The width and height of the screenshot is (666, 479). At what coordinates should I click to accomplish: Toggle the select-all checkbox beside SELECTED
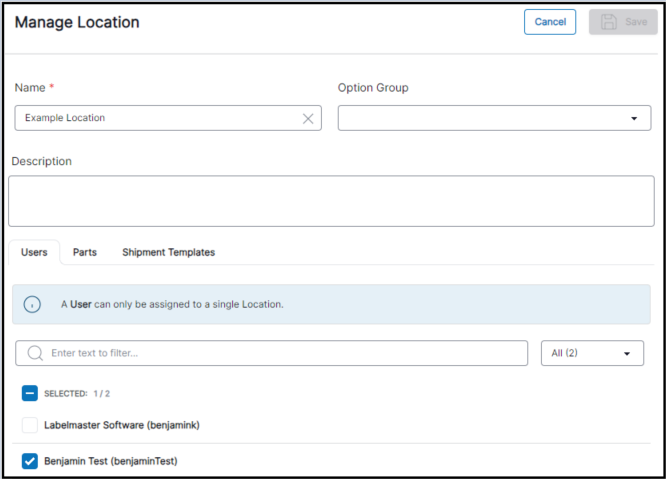30,394
